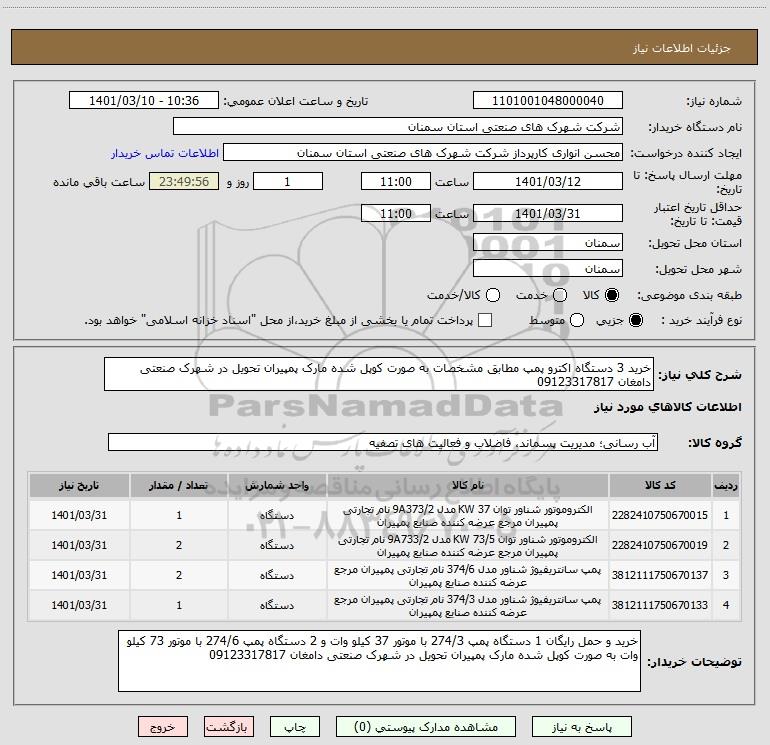Click the جزئیات اطلاعات نیاز header title
This screenshot has width=770, height=745.
[x=682, y=48]
